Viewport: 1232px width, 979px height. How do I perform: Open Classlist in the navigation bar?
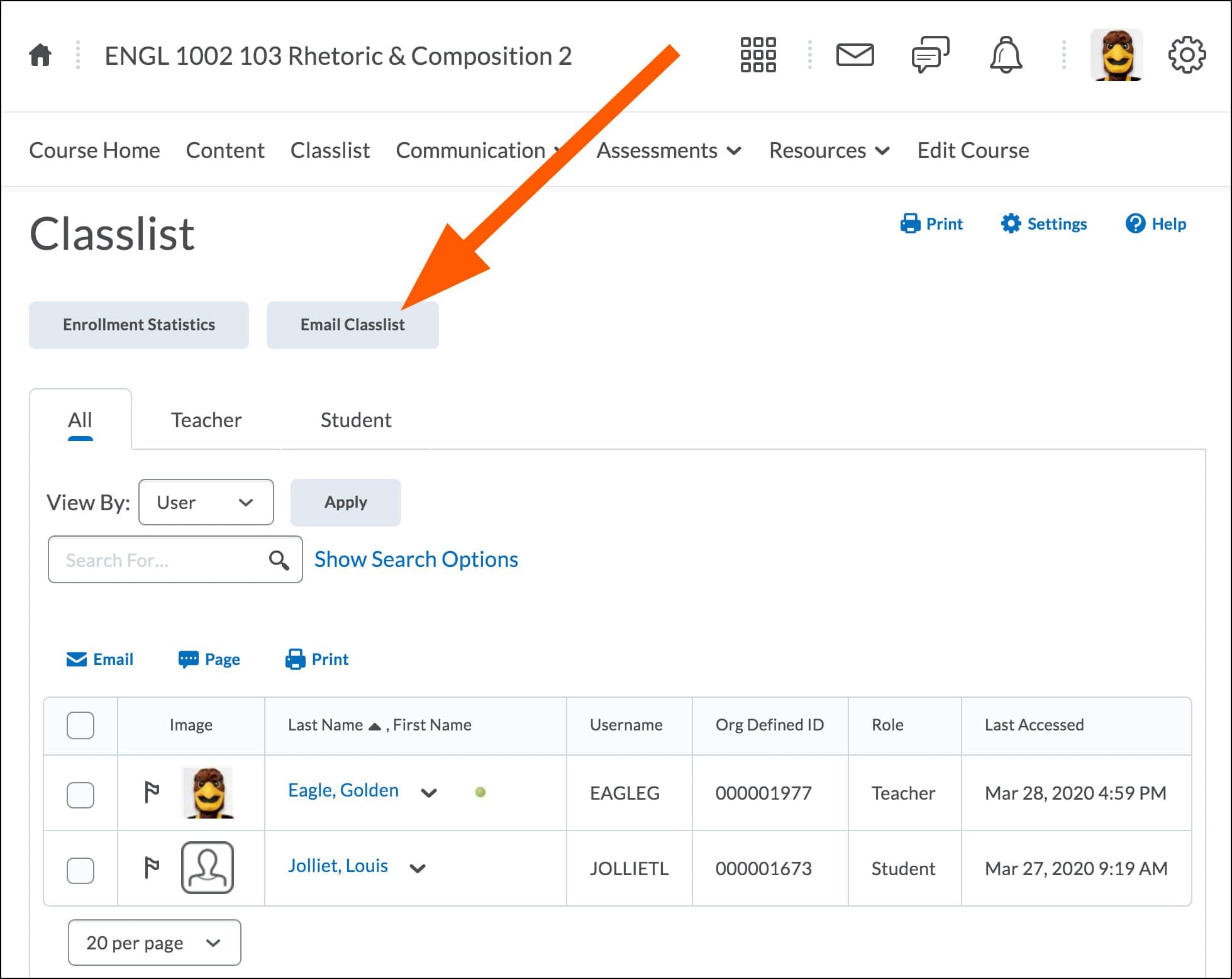pos(330,151)
